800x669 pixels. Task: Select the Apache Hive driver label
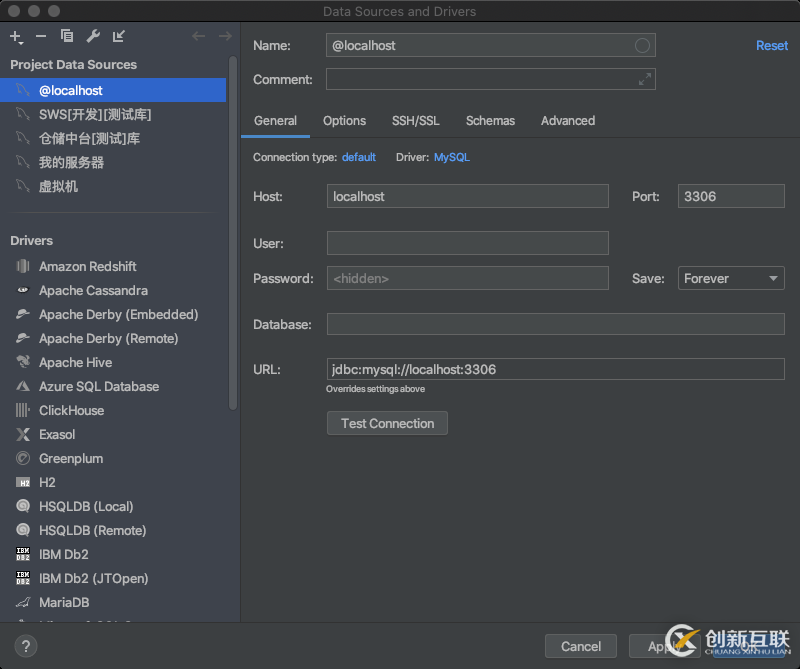click(x=76, y=362)
